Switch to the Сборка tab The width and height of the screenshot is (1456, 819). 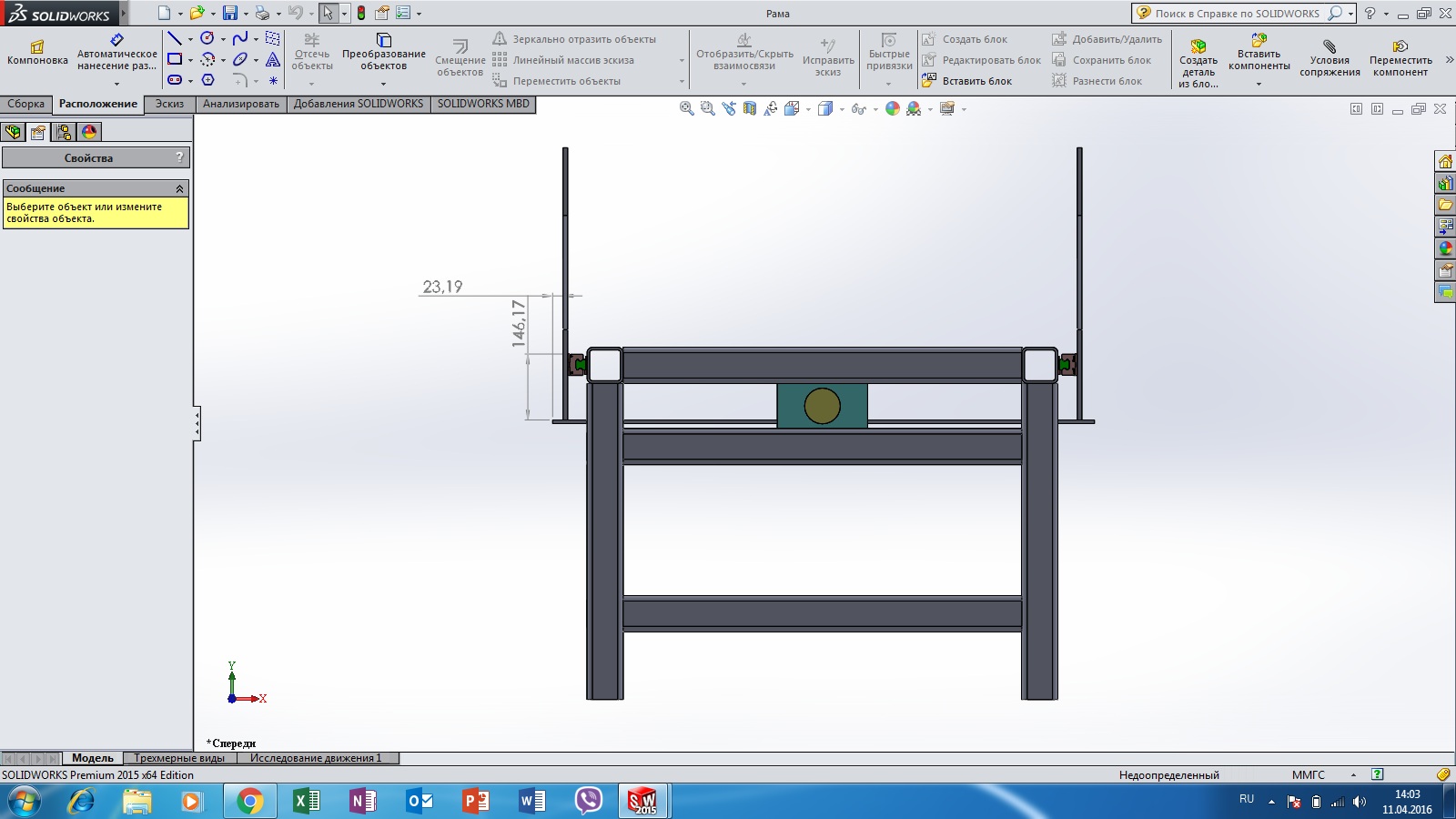(26, 104)
